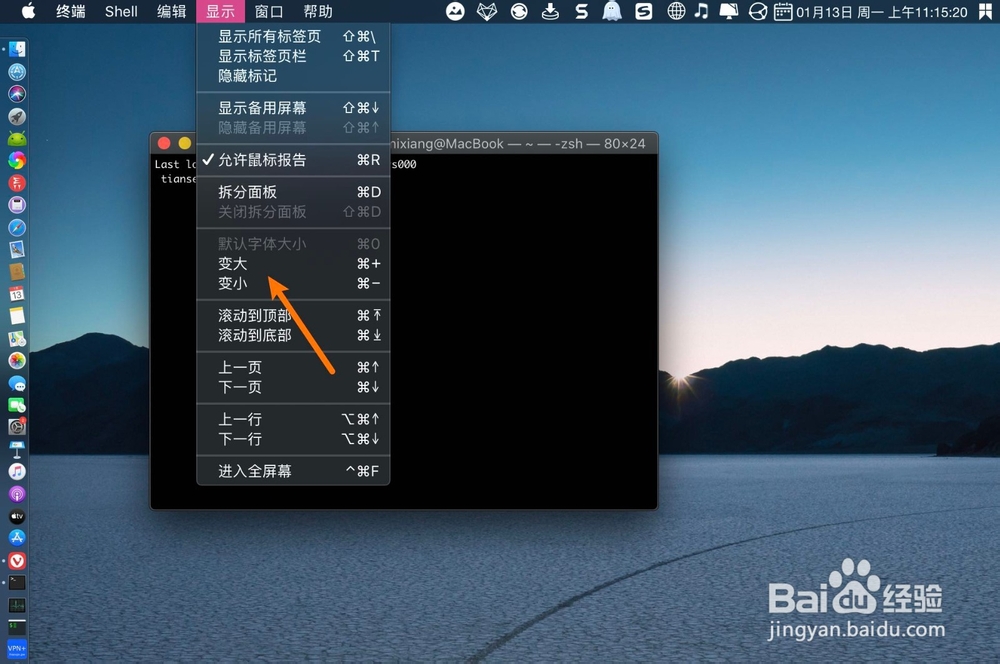The width and height of the screenshot is (1000, 664).
Task: Choose 上一页 menu item
Action: (293, 367)
